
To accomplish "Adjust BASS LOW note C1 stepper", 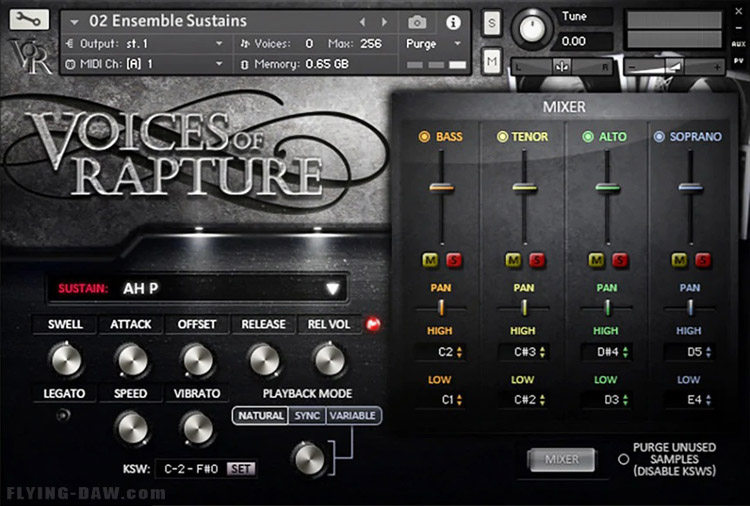I will (459, 400).
